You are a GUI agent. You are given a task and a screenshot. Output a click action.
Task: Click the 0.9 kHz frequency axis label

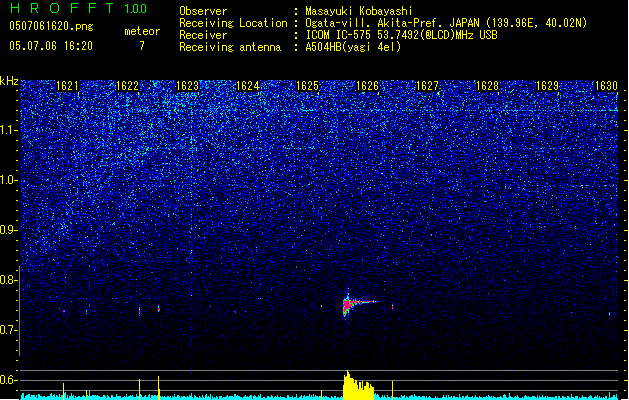click(8, 230)
